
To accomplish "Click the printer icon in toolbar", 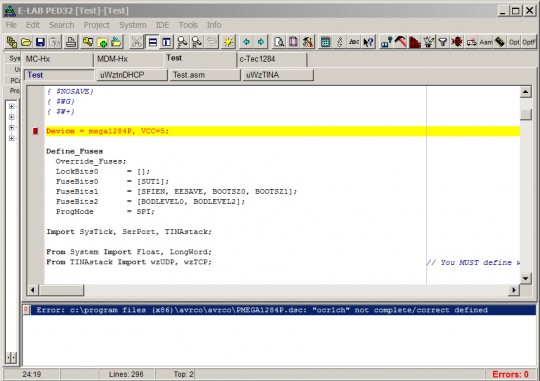I will pos(71,42).
